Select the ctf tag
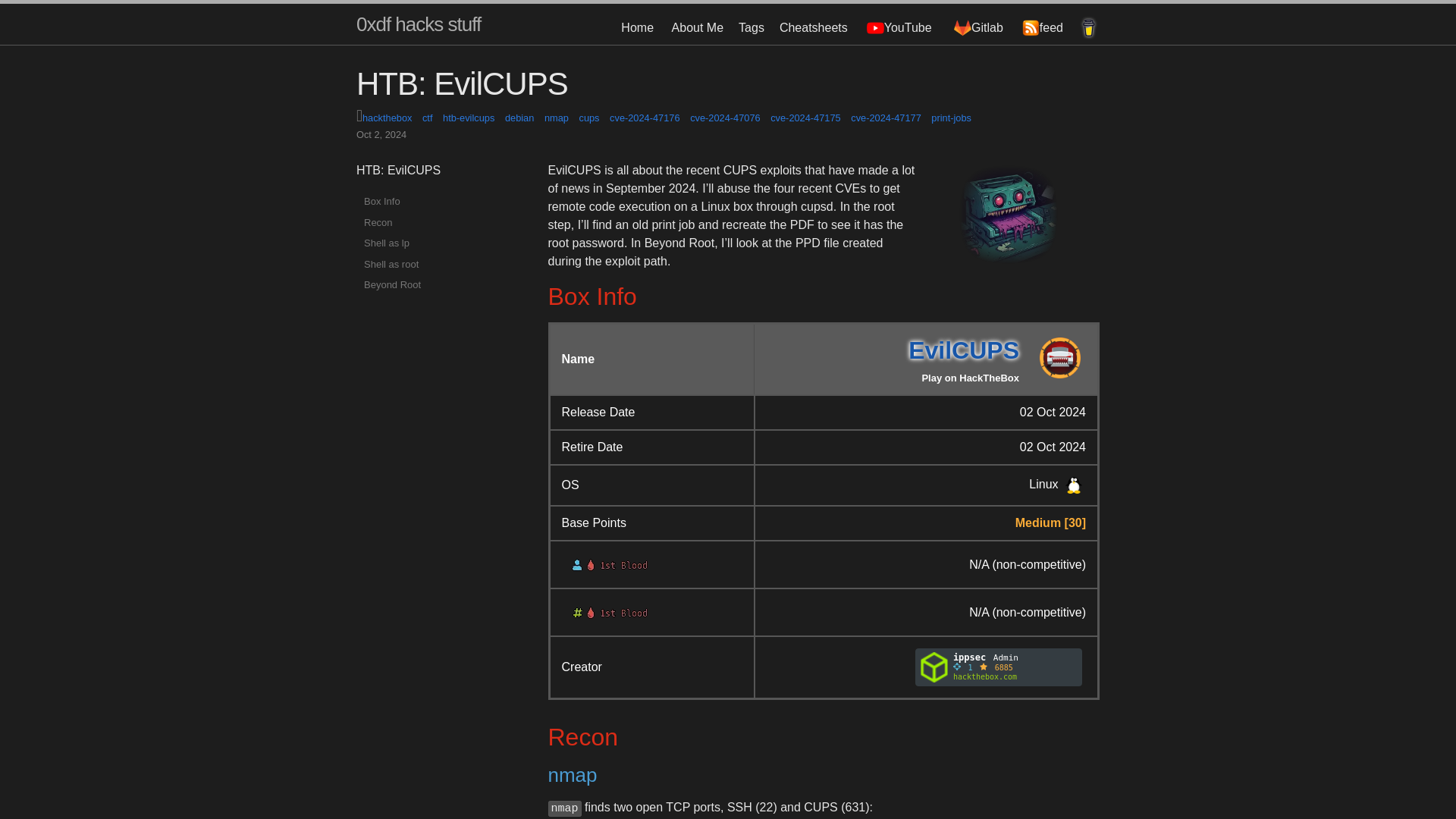The height and width of the screenshot is (819, 1456). coord(427,118)
